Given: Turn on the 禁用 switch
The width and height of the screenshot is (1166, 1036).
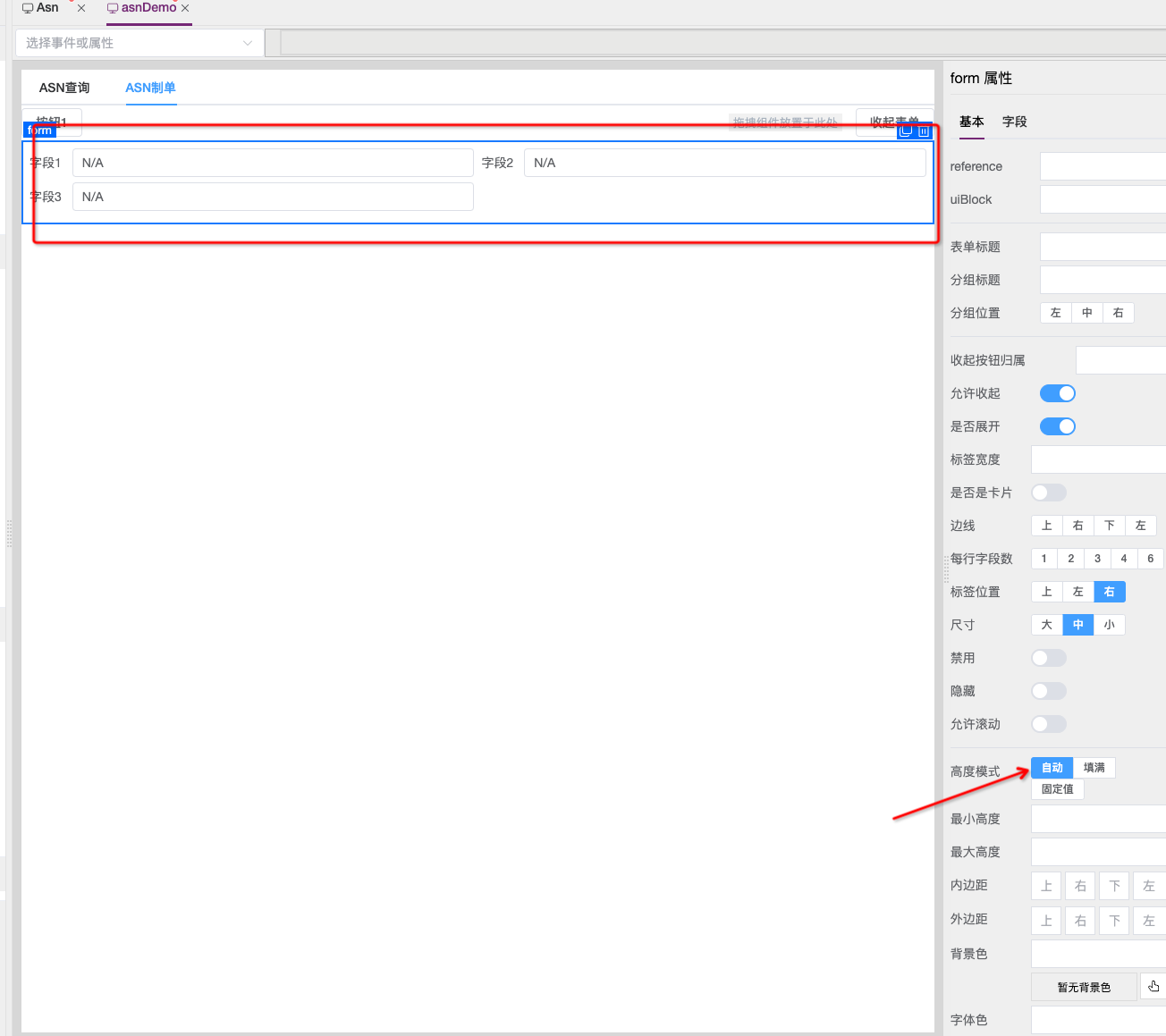Looking at the screenshot, I should coord(1048,658).
